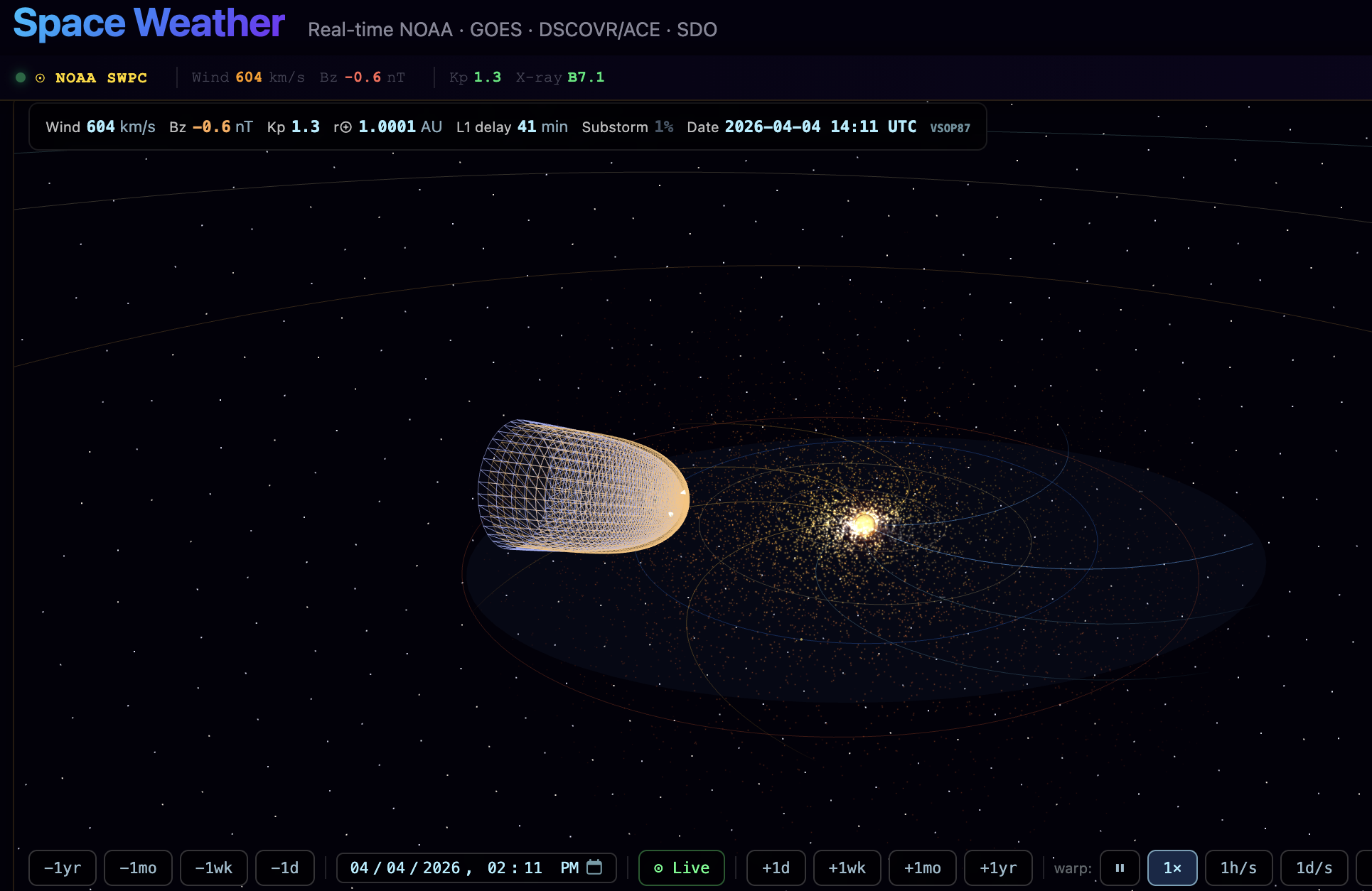Step back one day with −1d

coord(284,868)
